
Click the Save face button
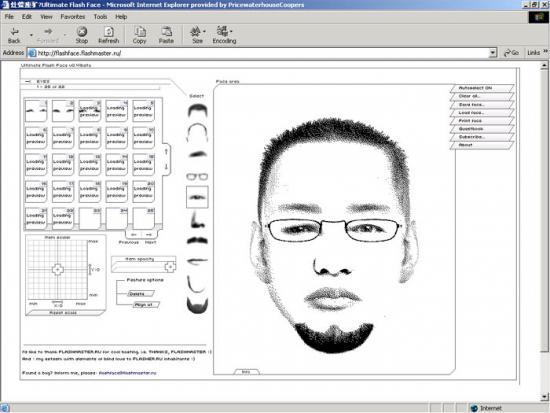[481, 105]
